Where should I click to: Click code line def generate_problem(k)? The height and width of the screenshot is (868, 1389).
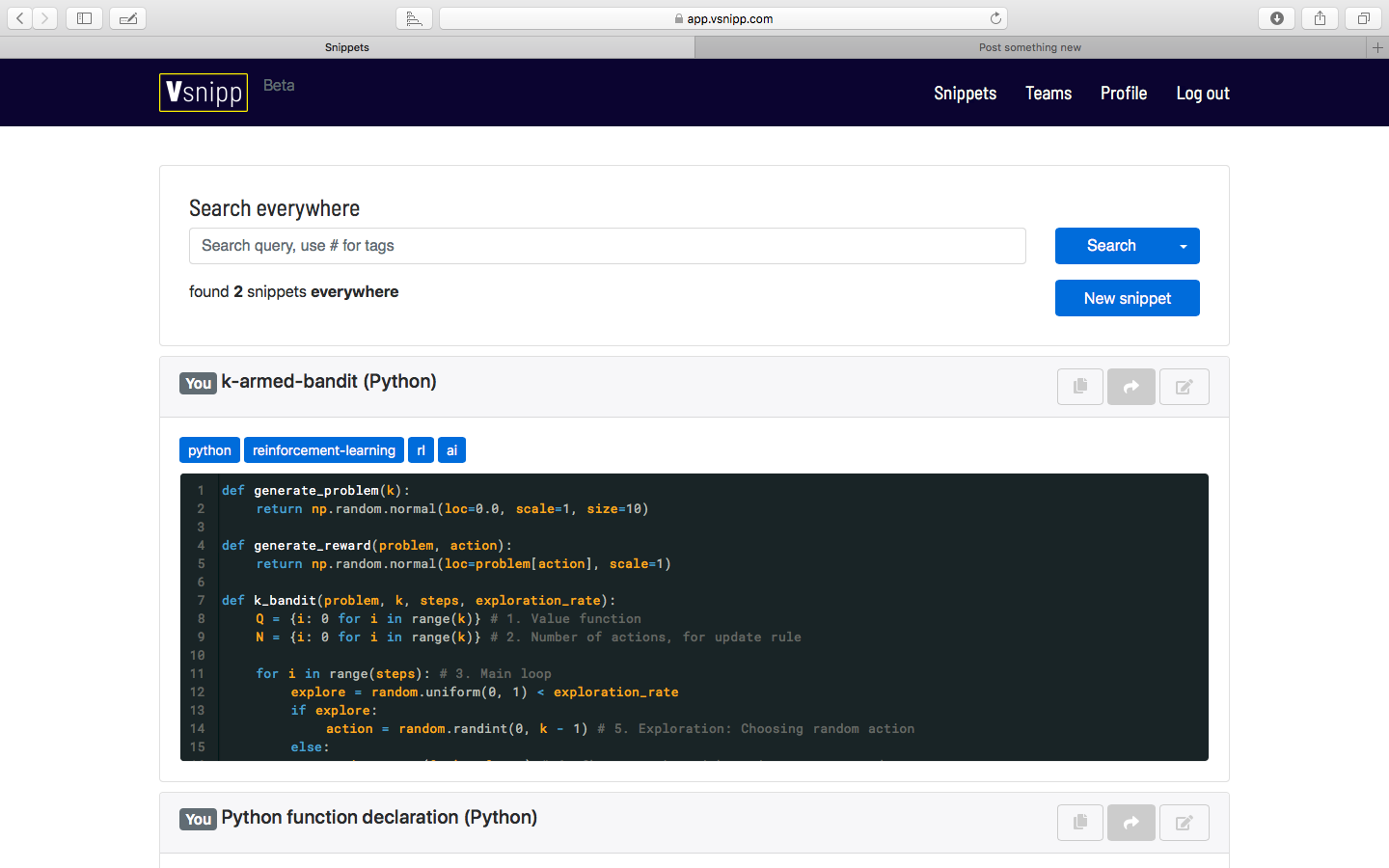tap(315, 490)
